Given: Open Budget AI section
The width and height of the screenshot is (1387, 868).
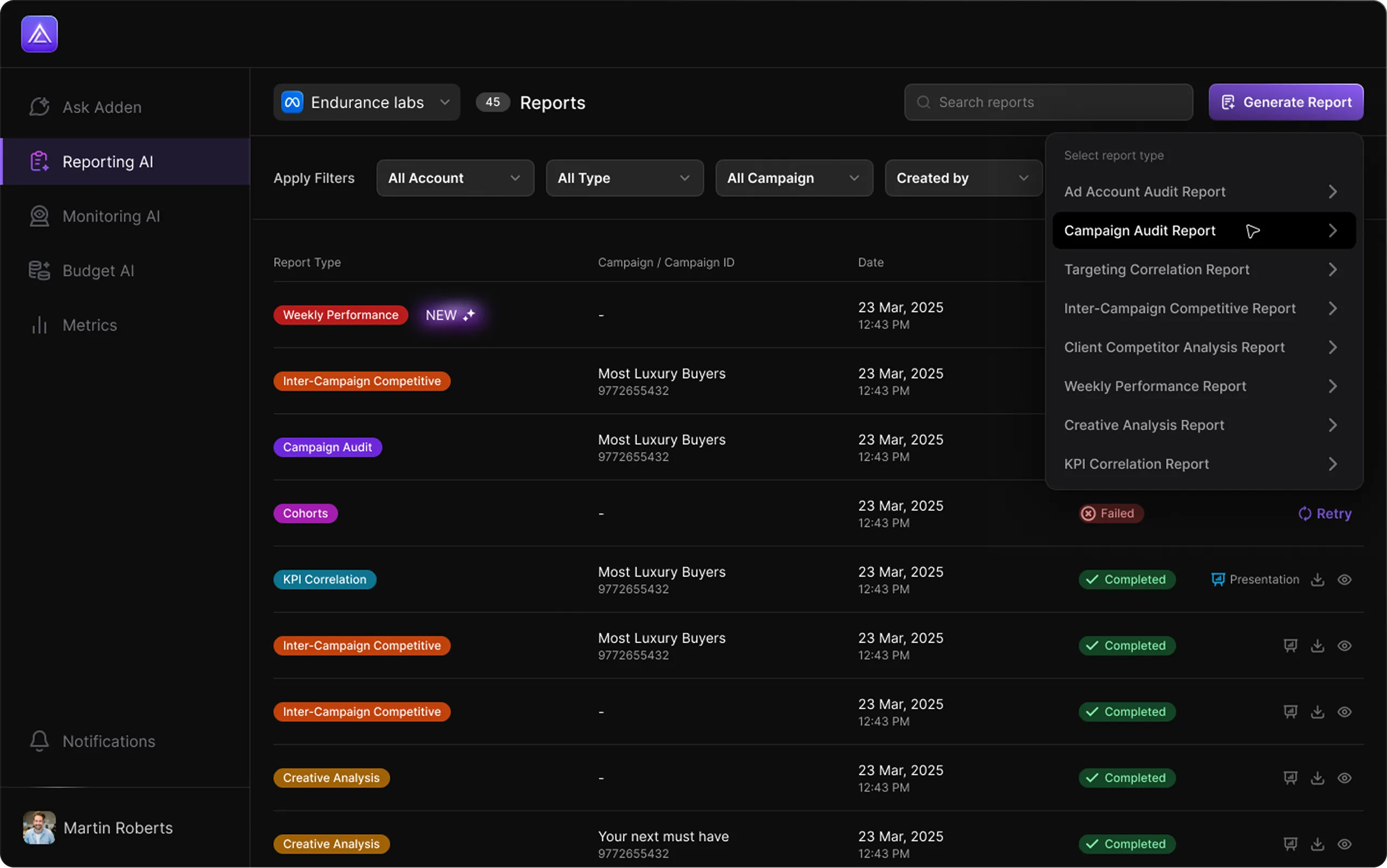Looking at the screenshot, I should pyautogui.click(x=98, y=271).
